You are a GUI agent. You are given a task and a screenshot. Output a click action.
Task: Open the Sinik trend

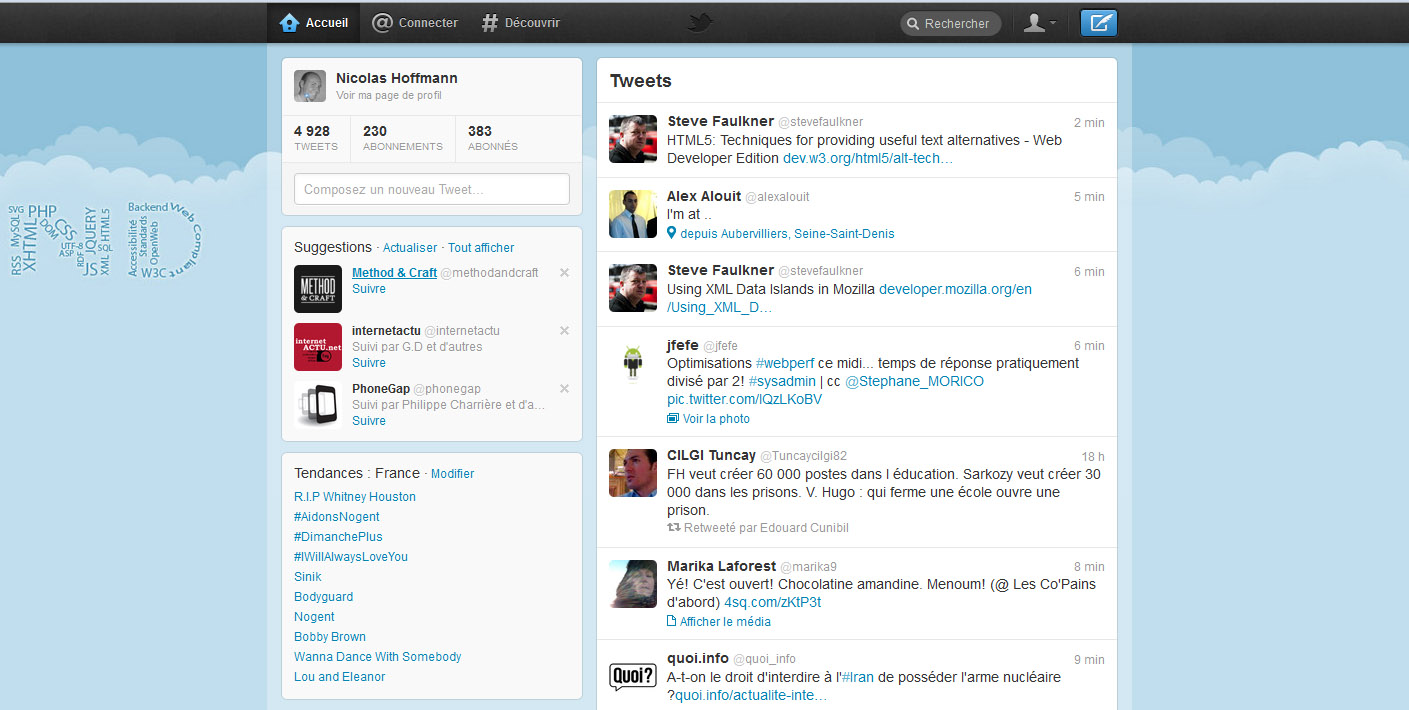[x=308, y=577]
